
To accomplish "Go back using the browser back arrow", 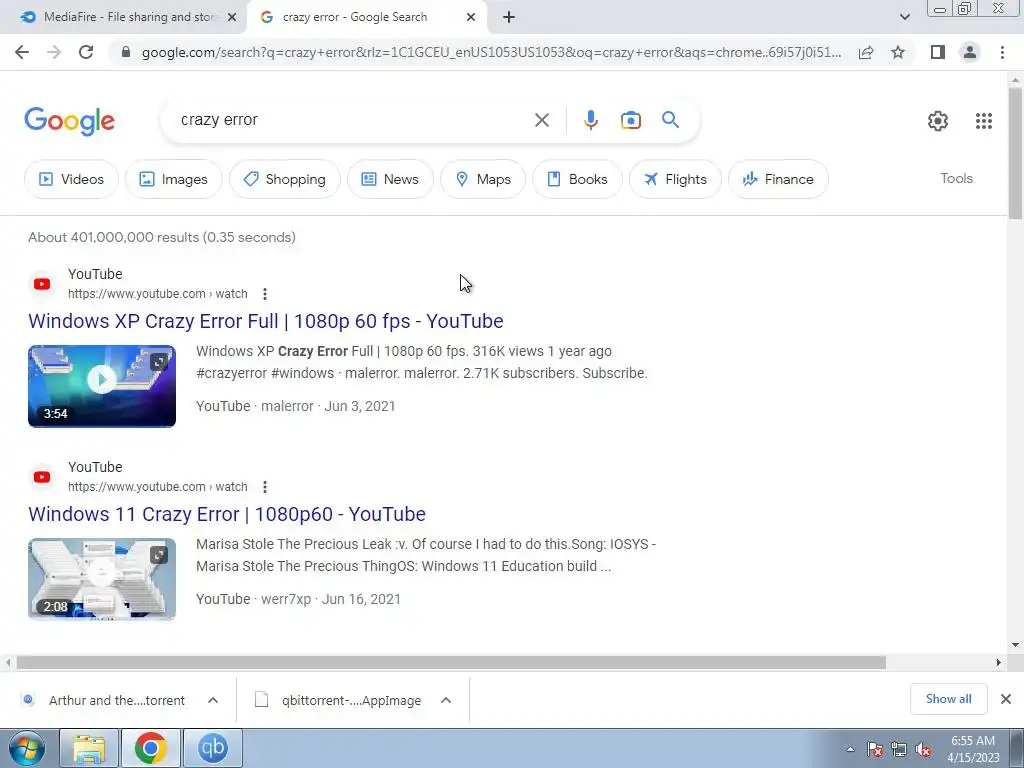I will click(x=22, y=52).
